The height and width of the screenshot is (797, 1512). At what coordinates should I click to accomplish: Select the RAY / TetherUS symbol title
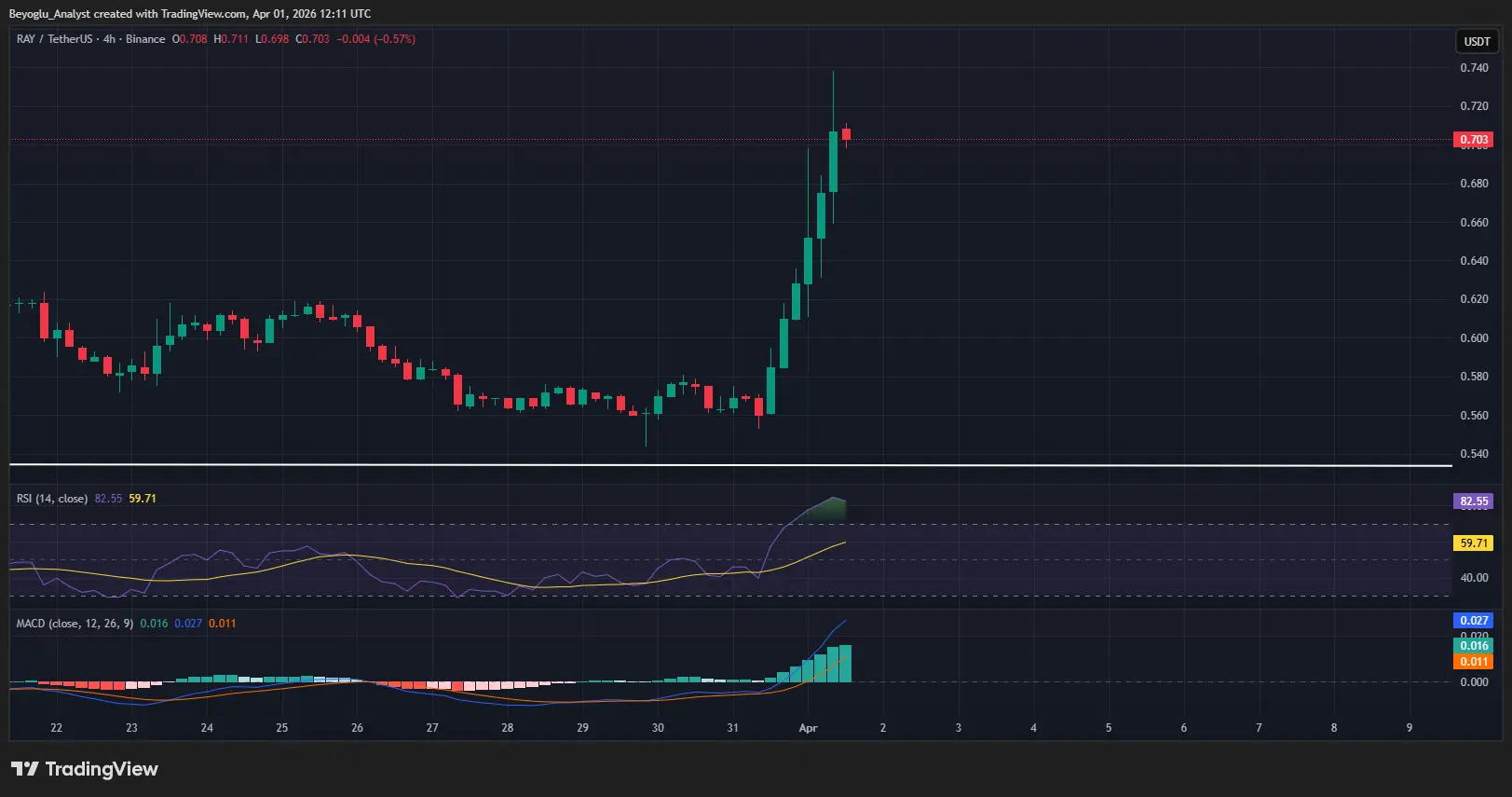click(55, 39)
